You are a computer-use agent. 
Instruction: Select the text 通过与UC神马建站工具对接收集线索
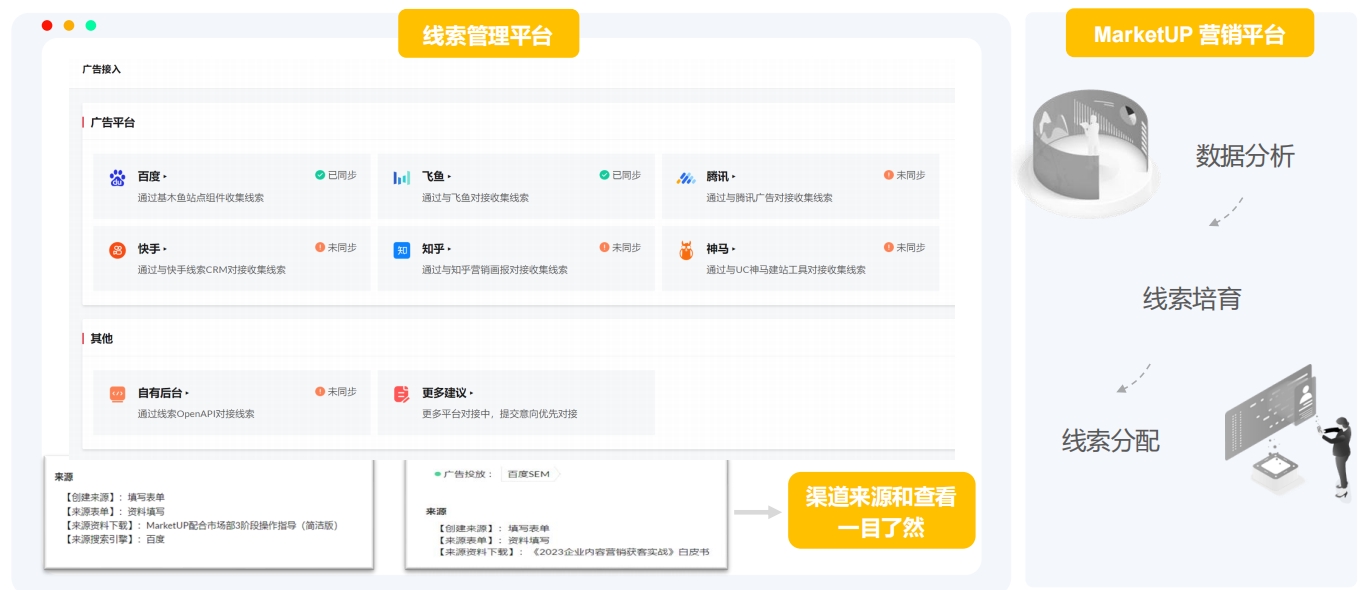click(x=786, y=270)
